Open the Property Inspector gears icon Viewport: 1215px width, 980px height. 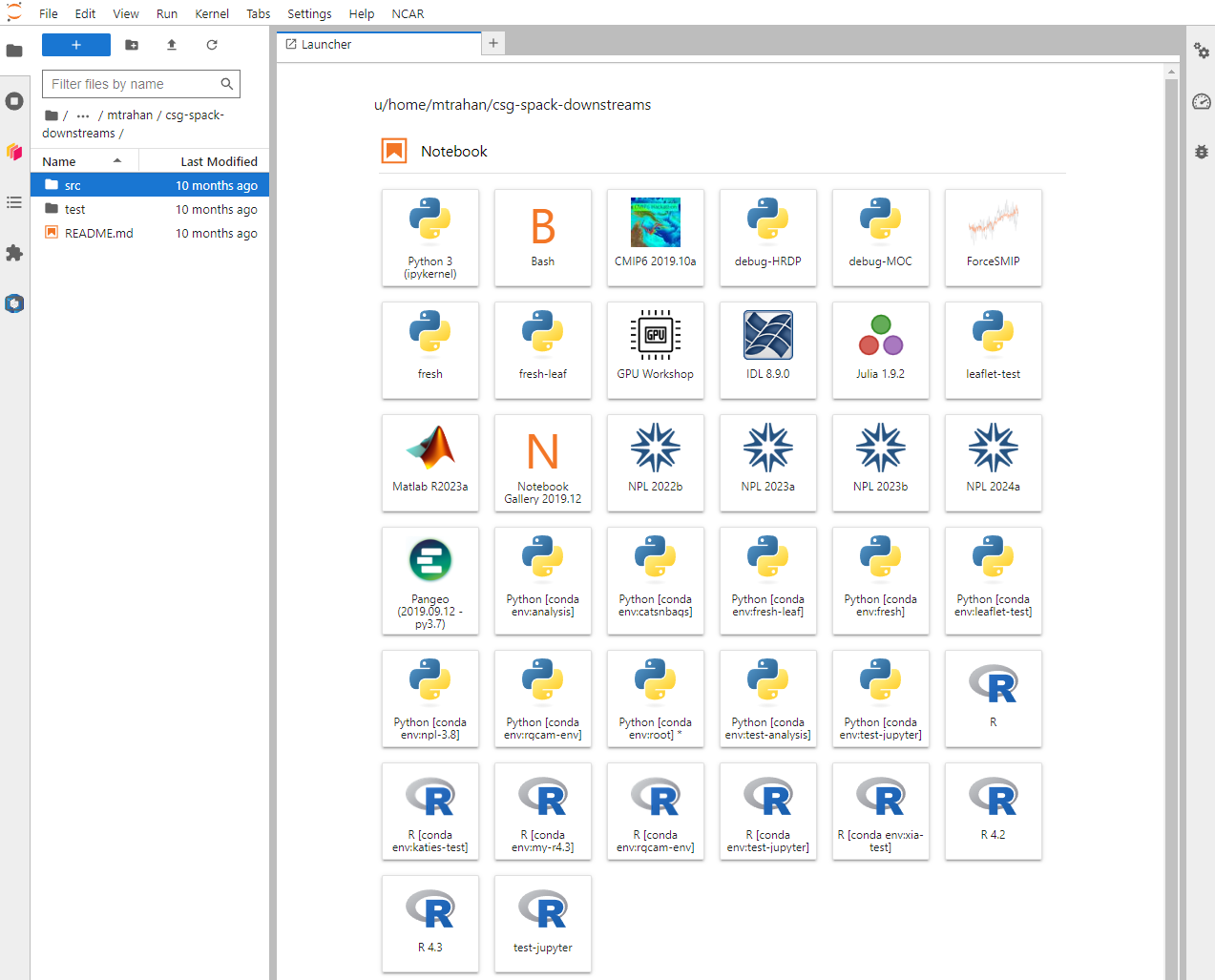click(1201, 51)
